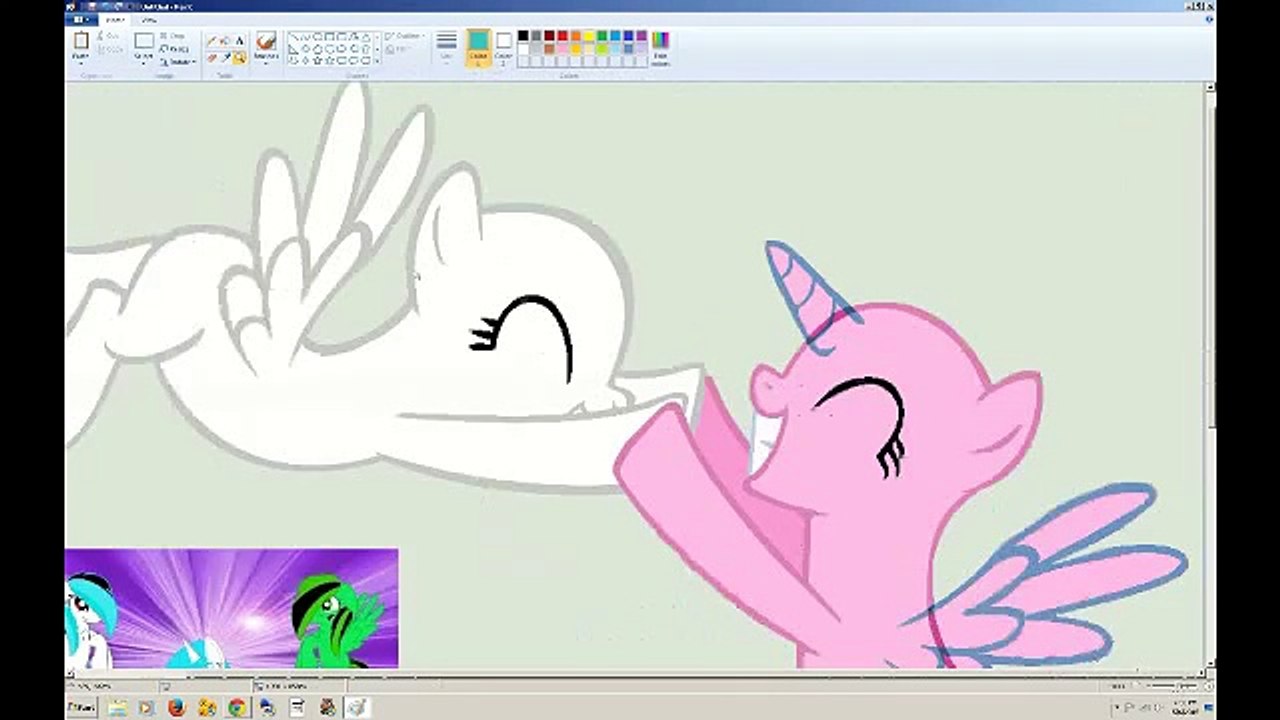Screen dimensions: 1280x720
Task: Click the Action Center flag tray icon
Action: pyautogui.click(x=1129, y=707)
